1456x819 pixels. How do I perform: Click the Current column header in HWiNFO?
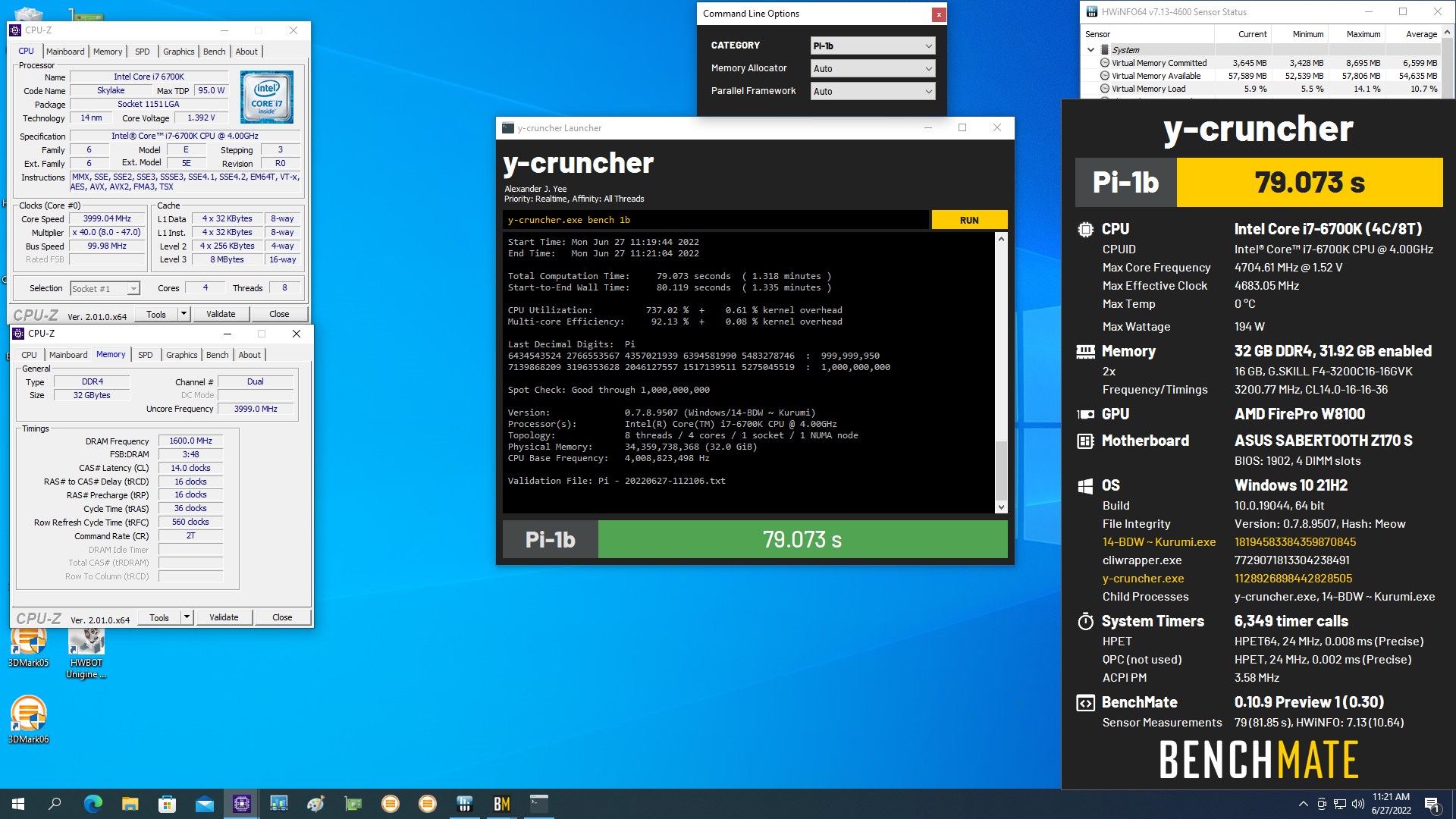1243,34
